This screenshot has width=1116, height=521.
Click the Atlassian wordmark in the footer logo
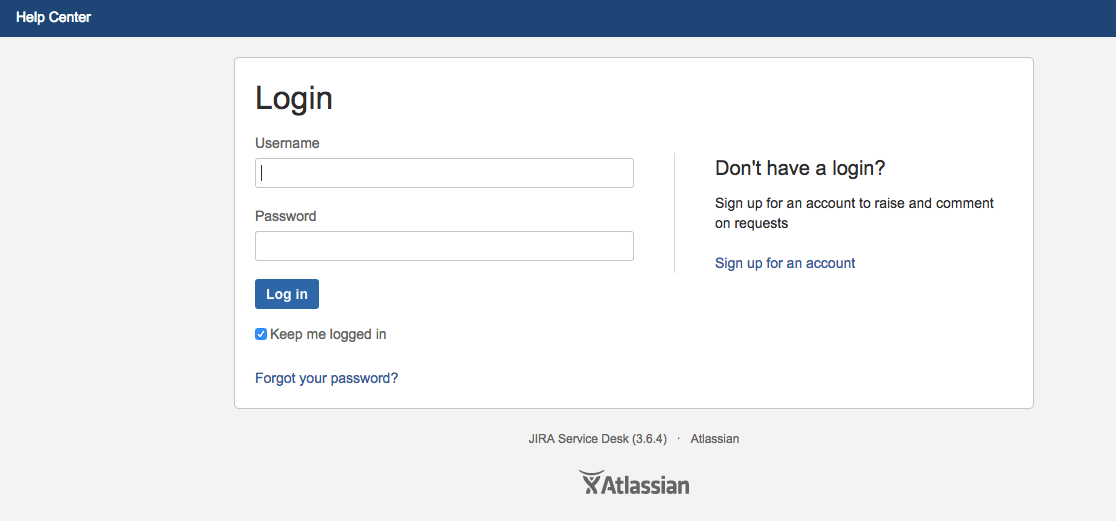647,485
